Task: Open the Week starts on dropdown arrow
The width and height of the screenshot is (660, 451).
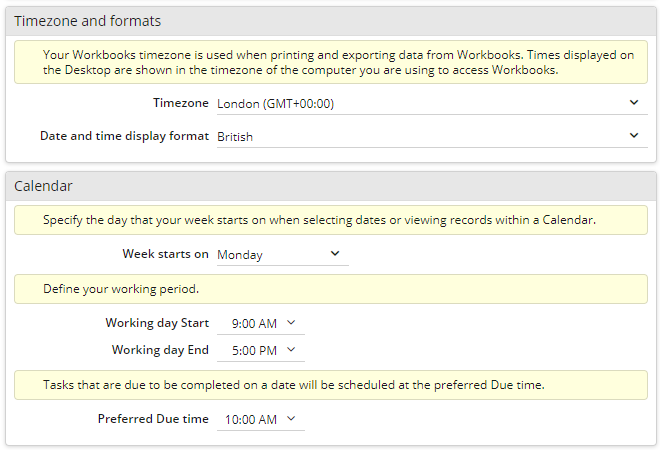Action: pyautogui.click(x=335, y=254)
